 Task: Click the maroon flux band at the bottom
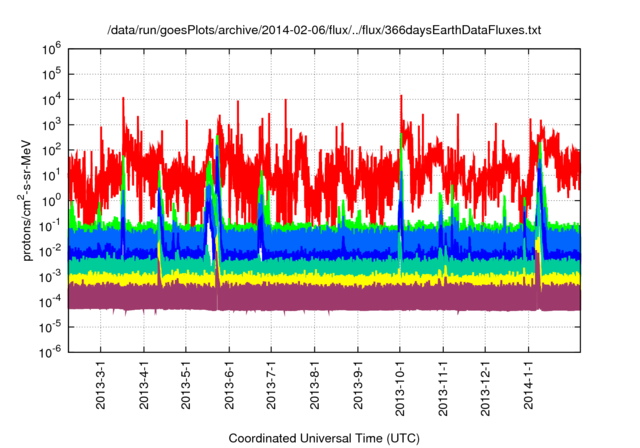(300, 297)
